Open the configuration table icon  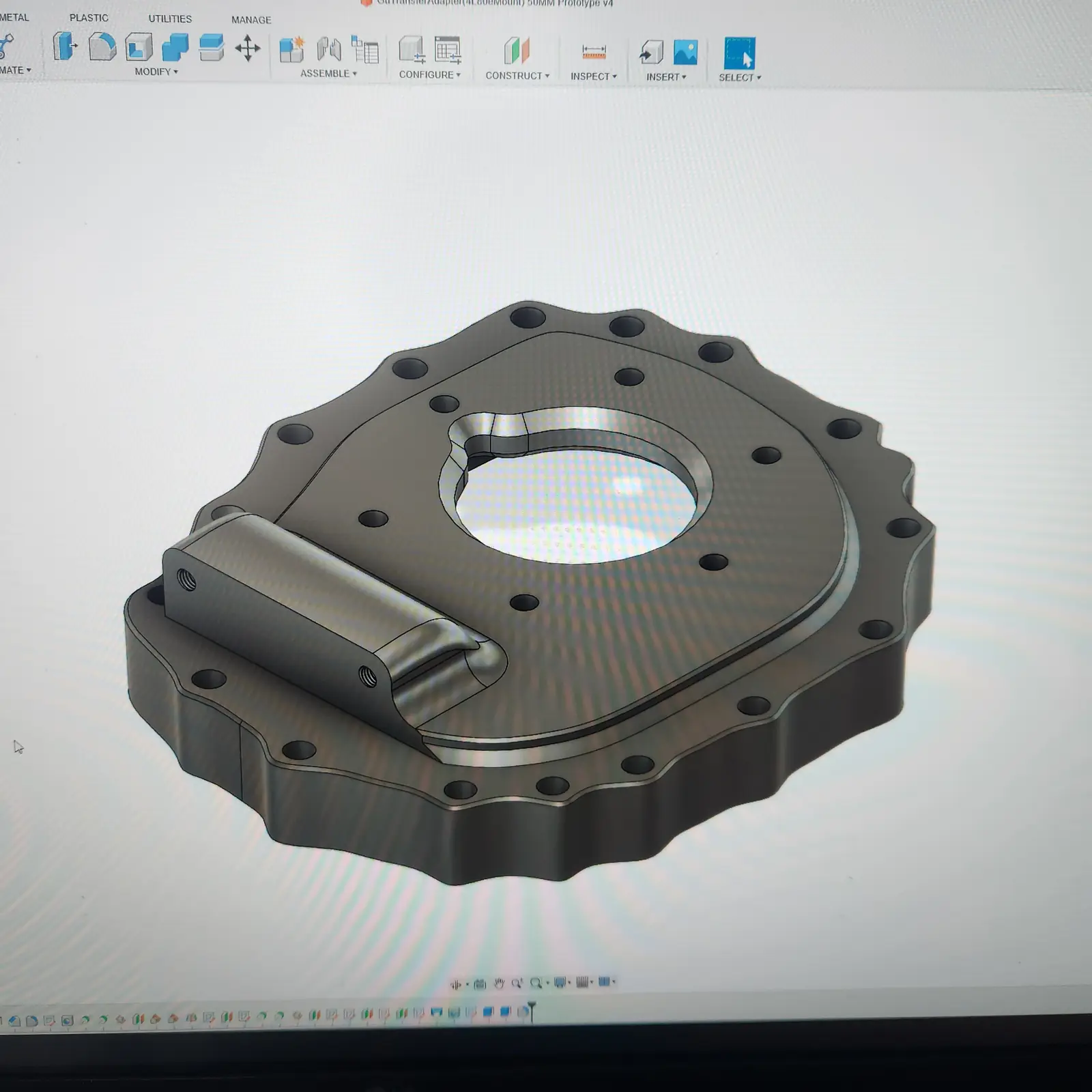pos(448,51)
